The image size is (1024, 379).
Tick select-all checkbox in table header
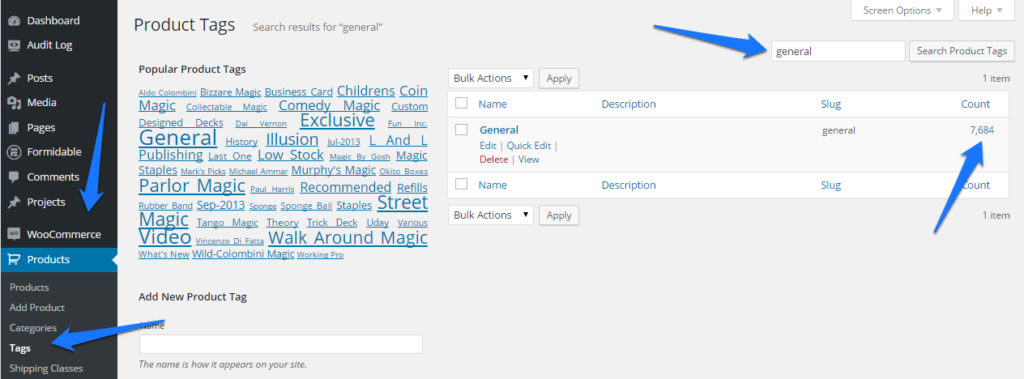click(x=461, y=103)
